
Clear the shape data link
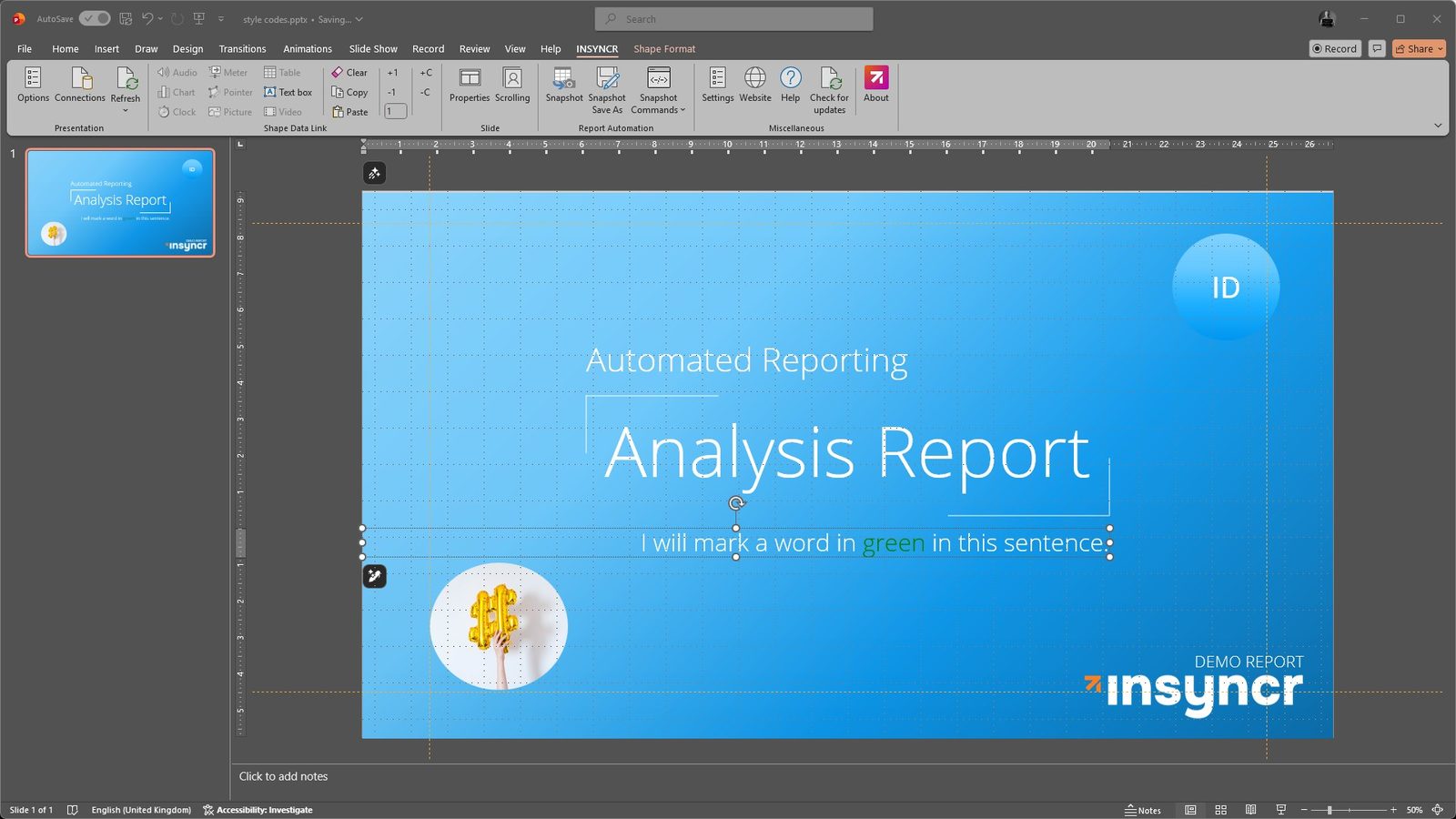tap(349, 73)
